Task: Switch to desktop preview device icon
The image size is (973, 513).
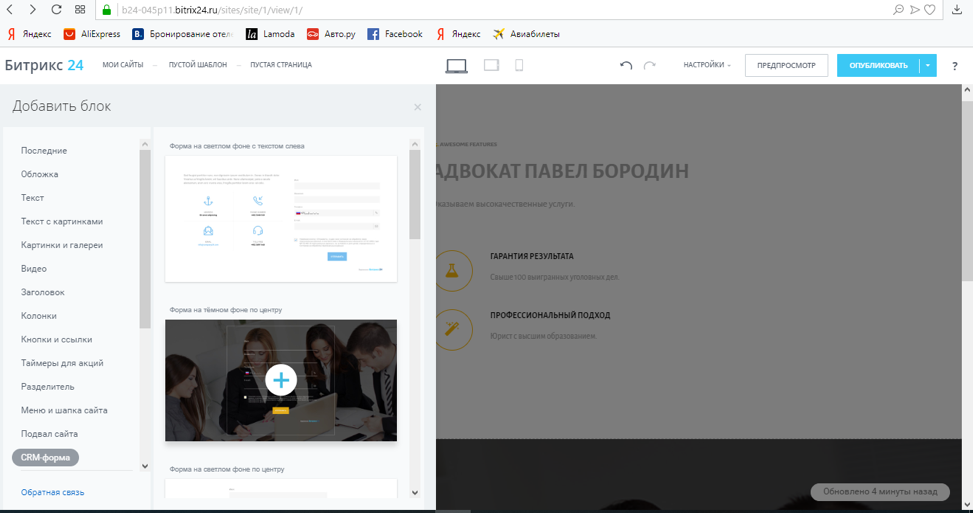Action: [456, 66]
